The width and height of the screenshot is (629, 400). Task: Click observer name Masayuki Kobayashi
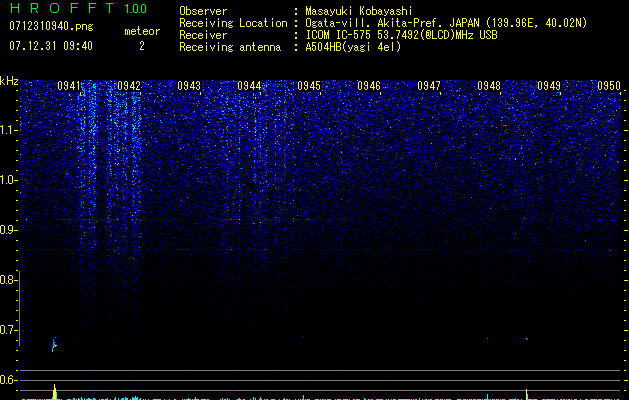click(x=359, y=11)
